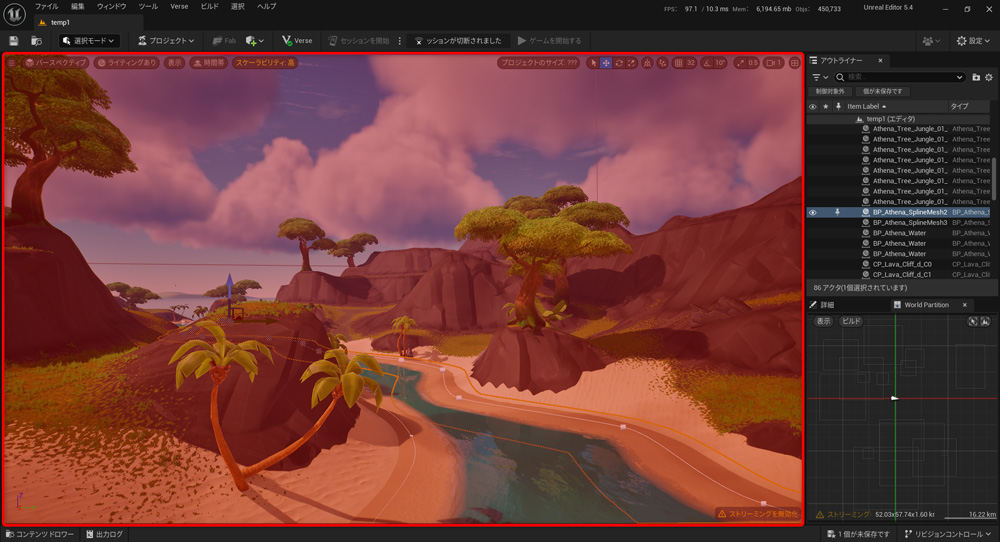Open the 編集 menu
Screen dimensions: 1000x542
[x=78, y=6]
